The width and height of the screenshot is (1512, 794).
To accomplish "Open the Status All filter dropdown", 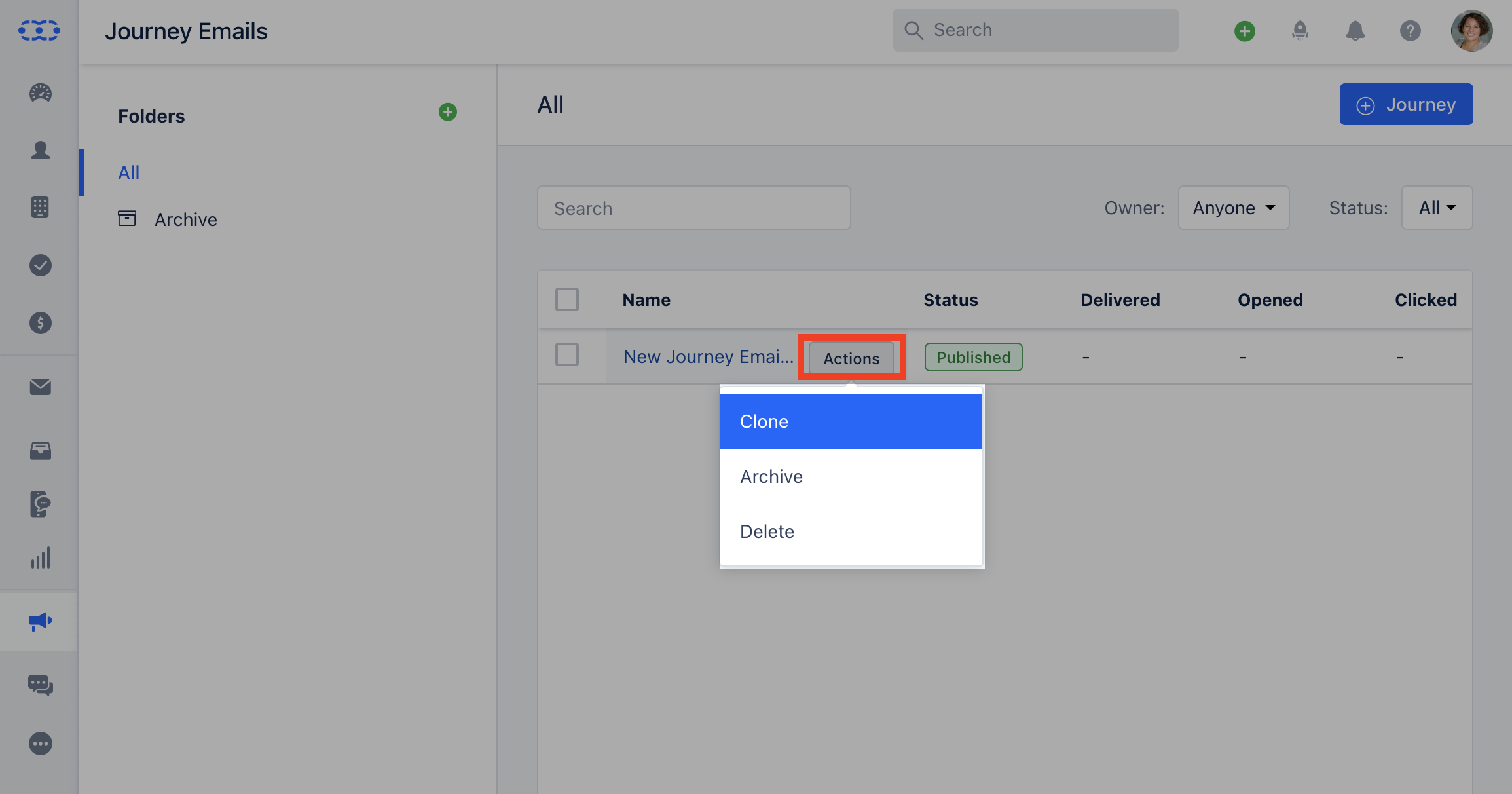I will pyautogui.click(x=1437, y=208).
